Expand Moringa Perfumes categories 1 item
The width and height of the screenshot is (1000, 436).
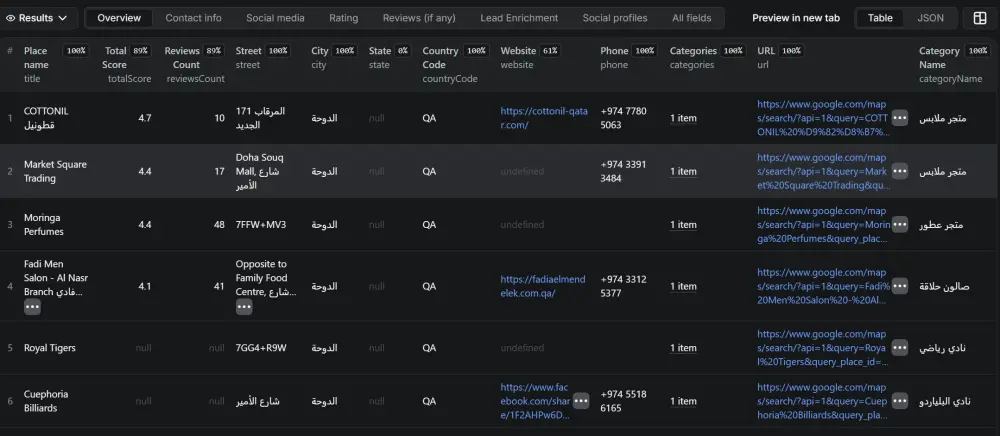pyautogui.click(x=683, y=224)
